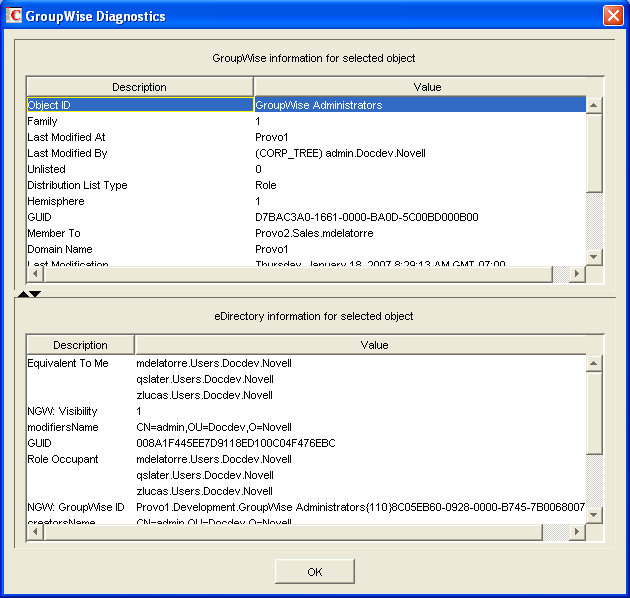Click the eDirectory table horizontal scroll right arrow

(x=577, y=532)
